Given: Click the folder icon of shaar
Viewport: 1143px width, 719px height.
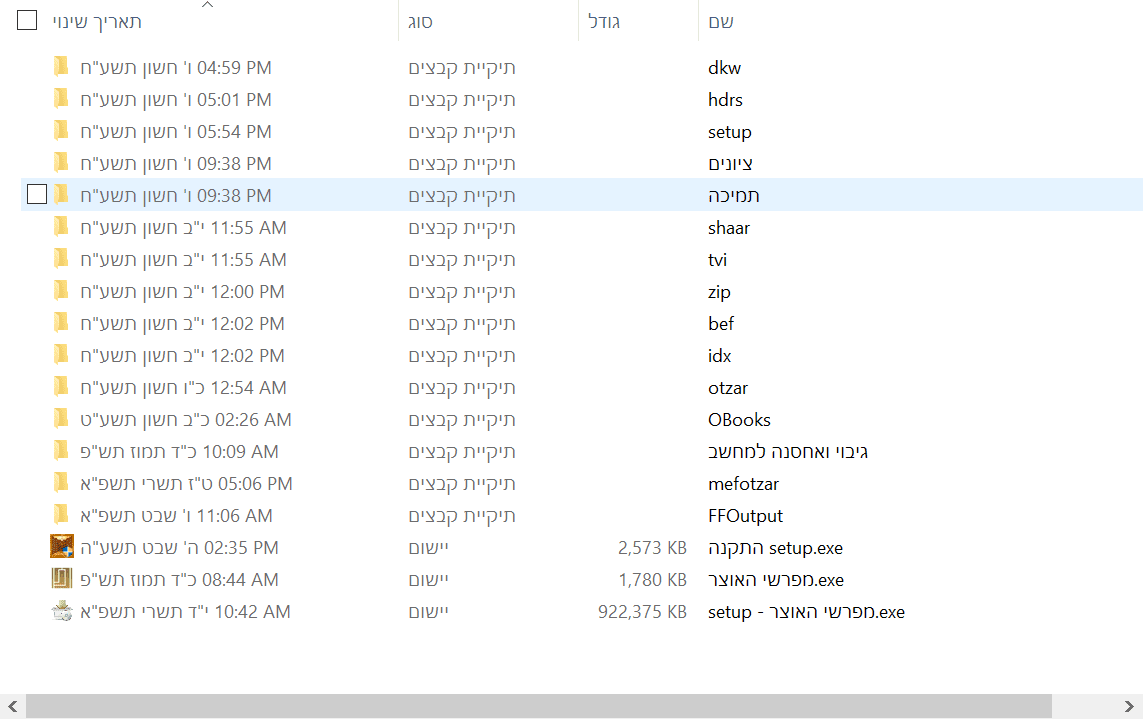Looking at the screenshot, I should pyautogui.click(x=61, y=228).
